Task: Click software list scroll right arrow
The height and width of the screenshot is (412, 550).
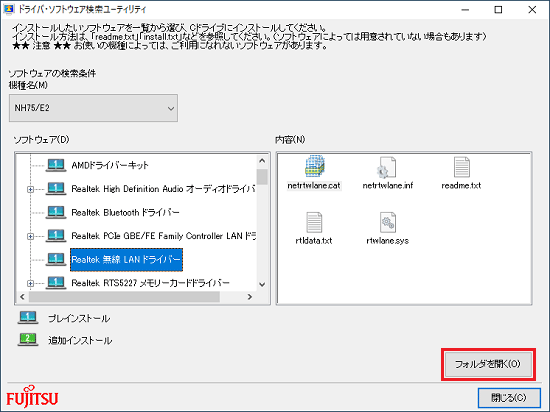Action: (250, 297)
